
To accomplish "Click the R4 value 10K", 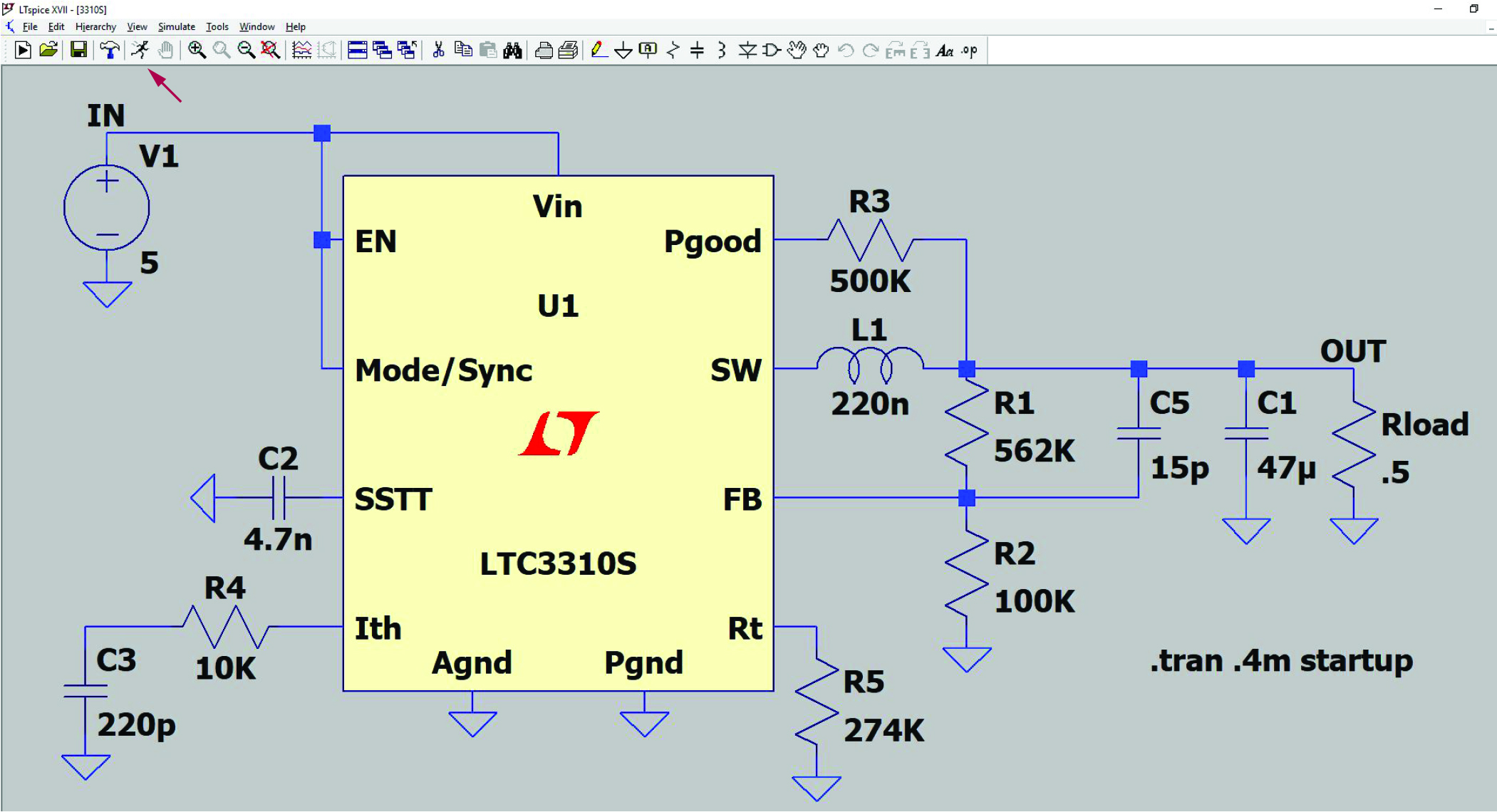I will coord(225,668).
